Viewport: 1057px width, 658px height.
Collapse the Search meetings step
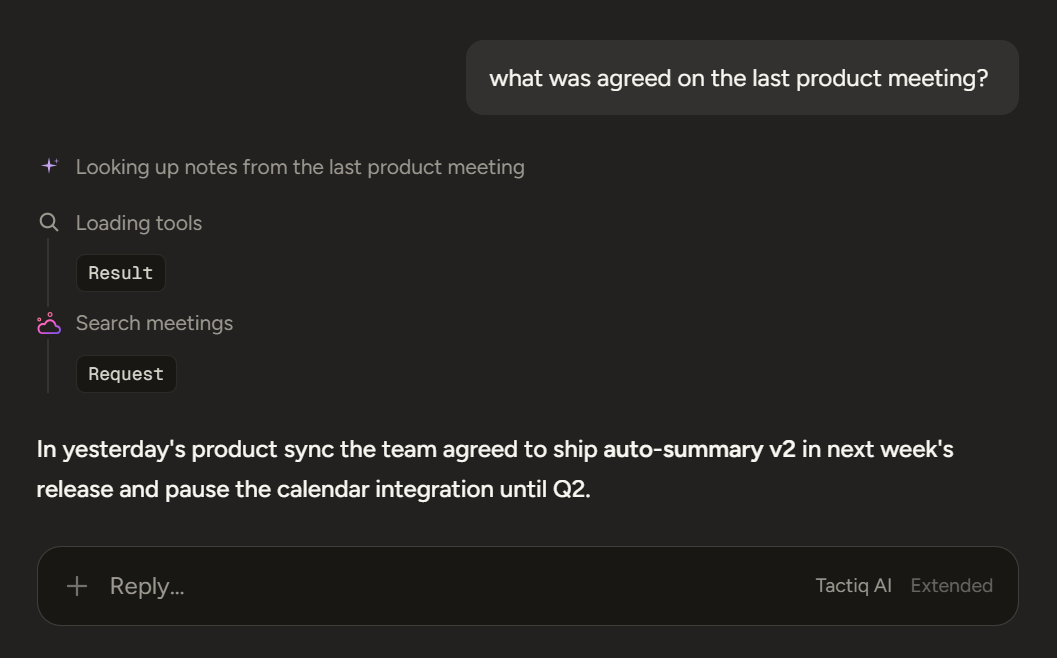coord(154,323)
